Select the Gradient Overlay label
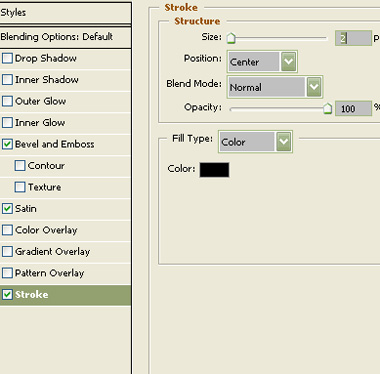 53,252
